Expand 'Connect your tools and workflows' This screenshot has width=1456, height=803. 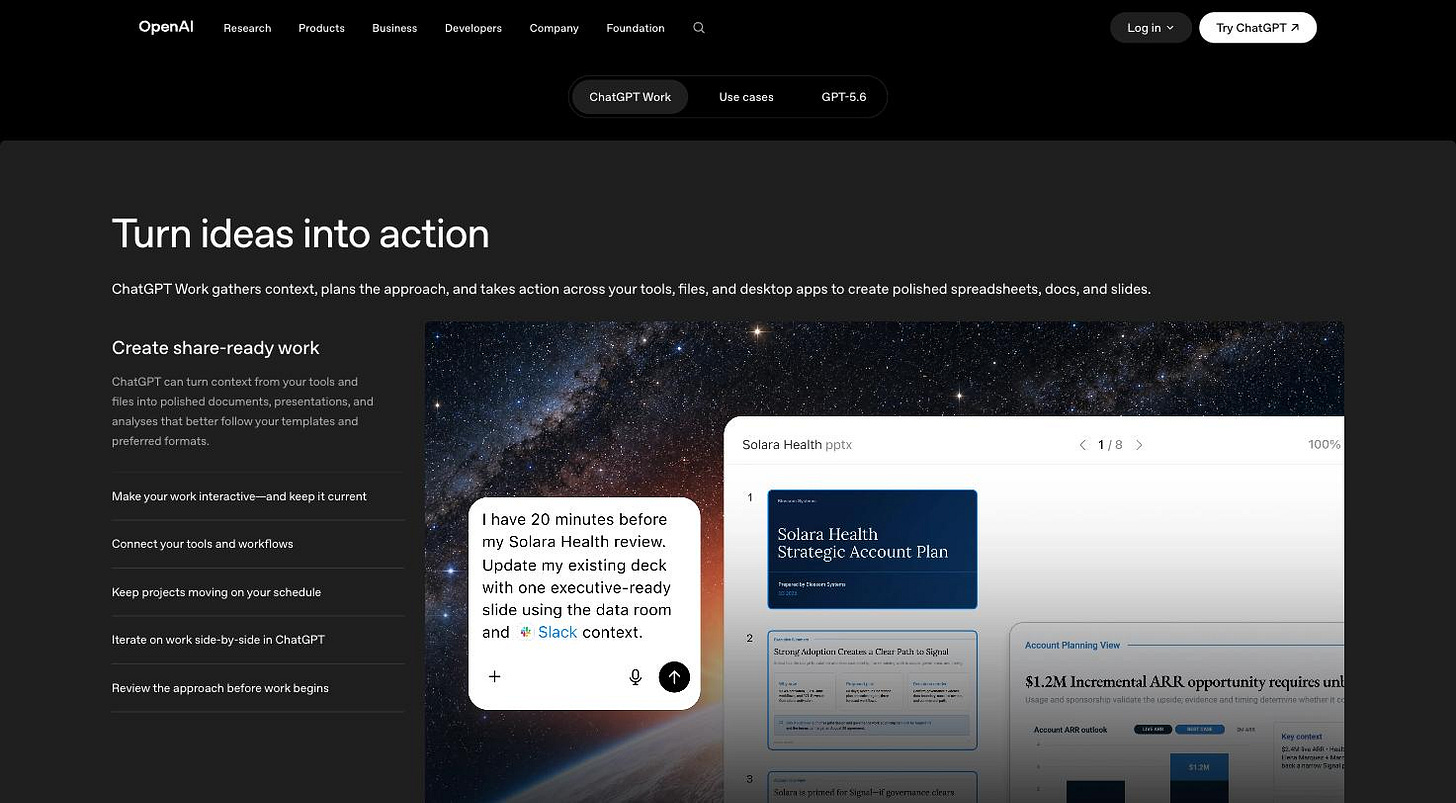tap(258, 544)
